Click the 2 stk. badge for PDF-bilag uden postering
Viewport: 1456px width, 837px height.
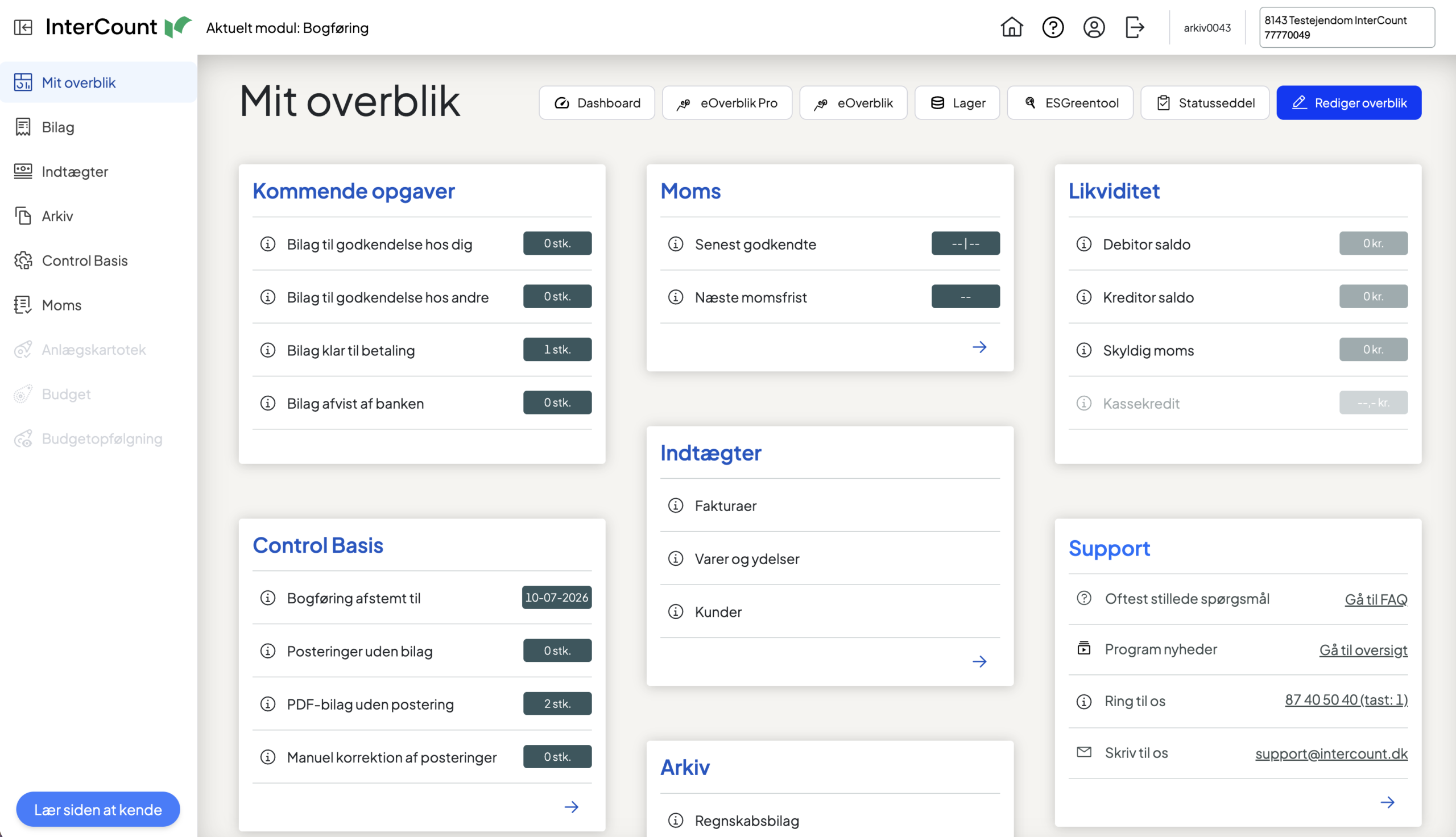coord(557,703)
